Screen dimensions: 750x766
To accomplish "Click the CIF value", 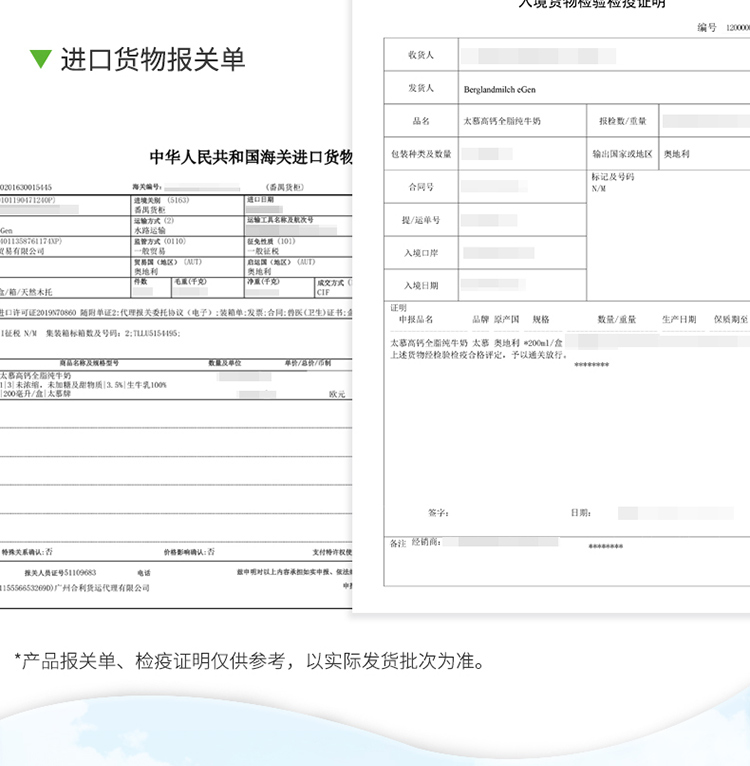I will click(323, 293).
